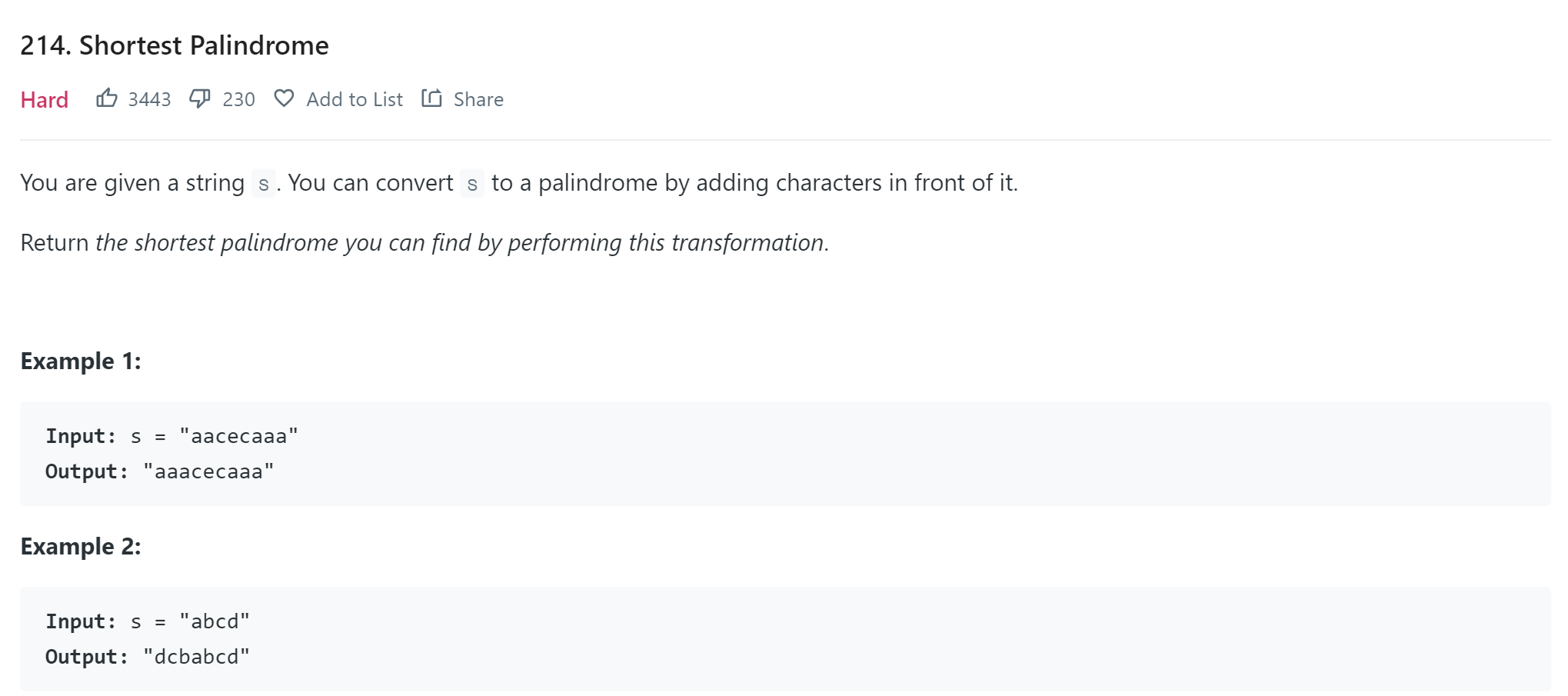Click the "abcd" input value
The height and width of the screenshot is (696, 1568).
[x=215, y=621]
